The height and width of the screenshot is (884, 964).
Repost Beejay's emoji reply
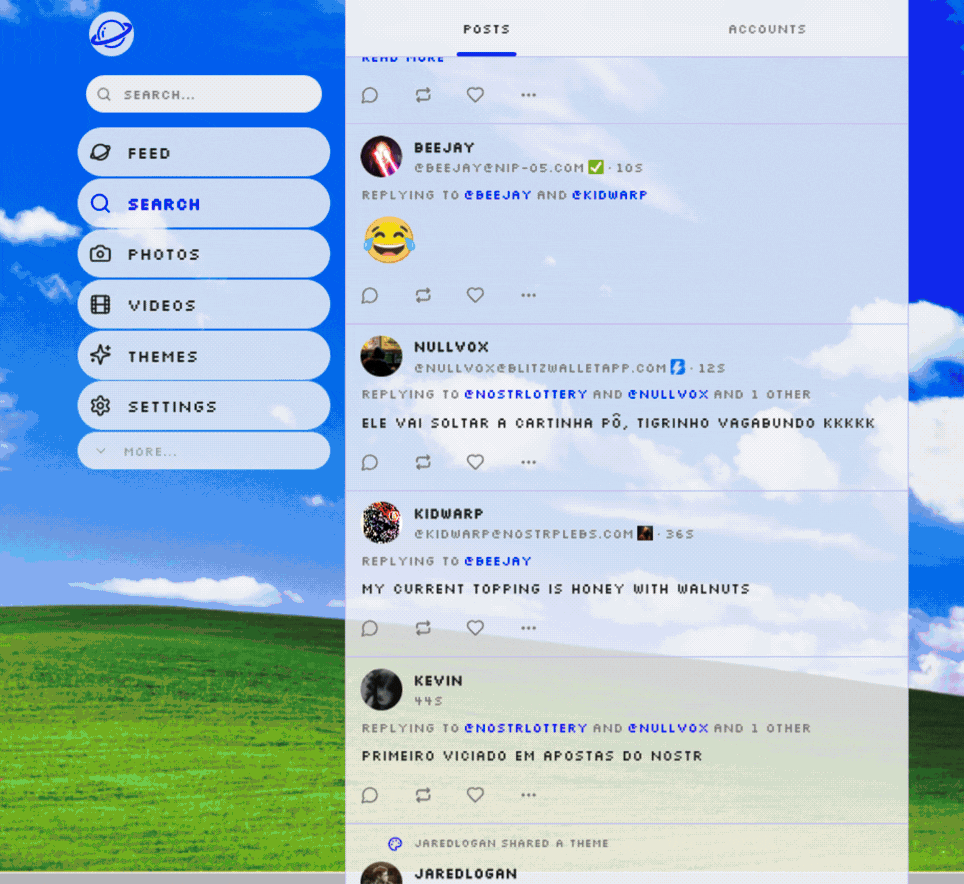tap(423, 295)
